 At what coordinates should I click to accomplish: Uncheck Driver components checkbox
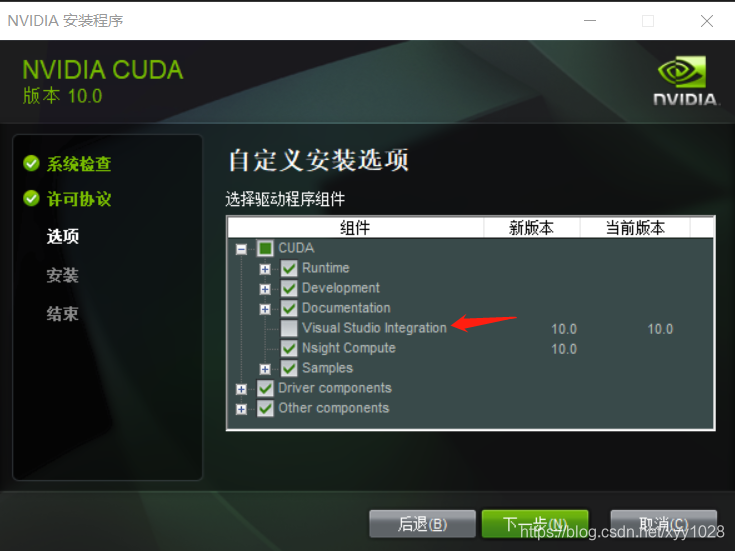tap(265, 388)
